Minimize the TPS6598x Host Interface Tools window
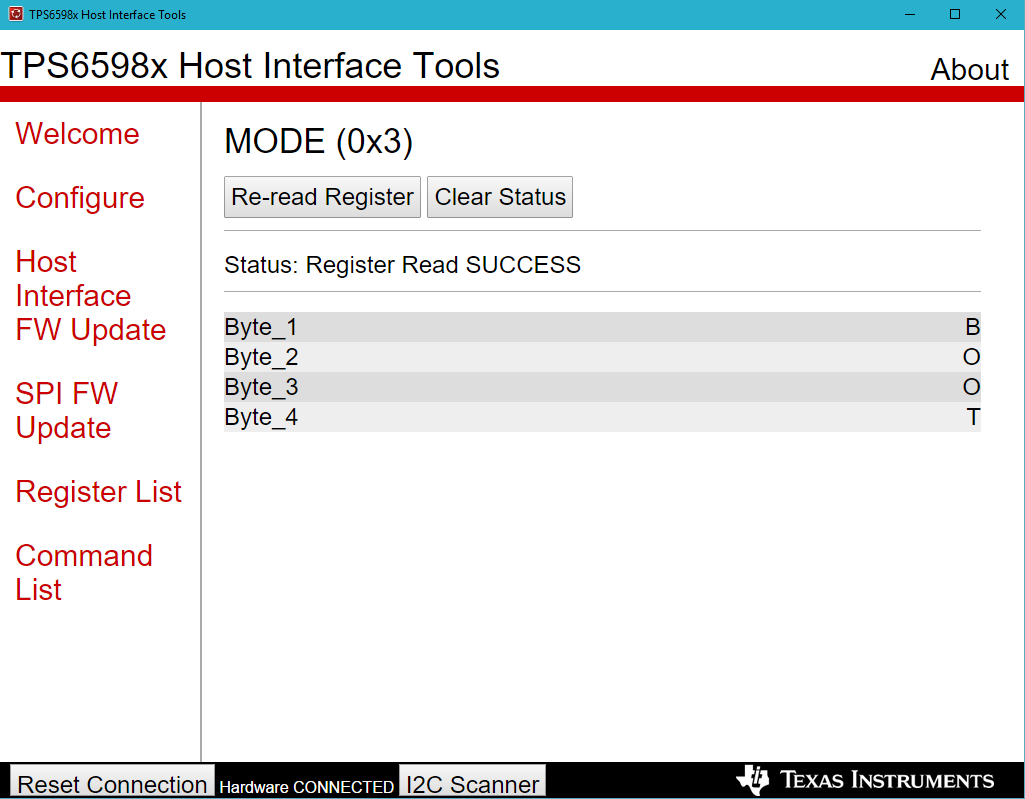This screenshot has height=799, width=1025. point(908,14)
